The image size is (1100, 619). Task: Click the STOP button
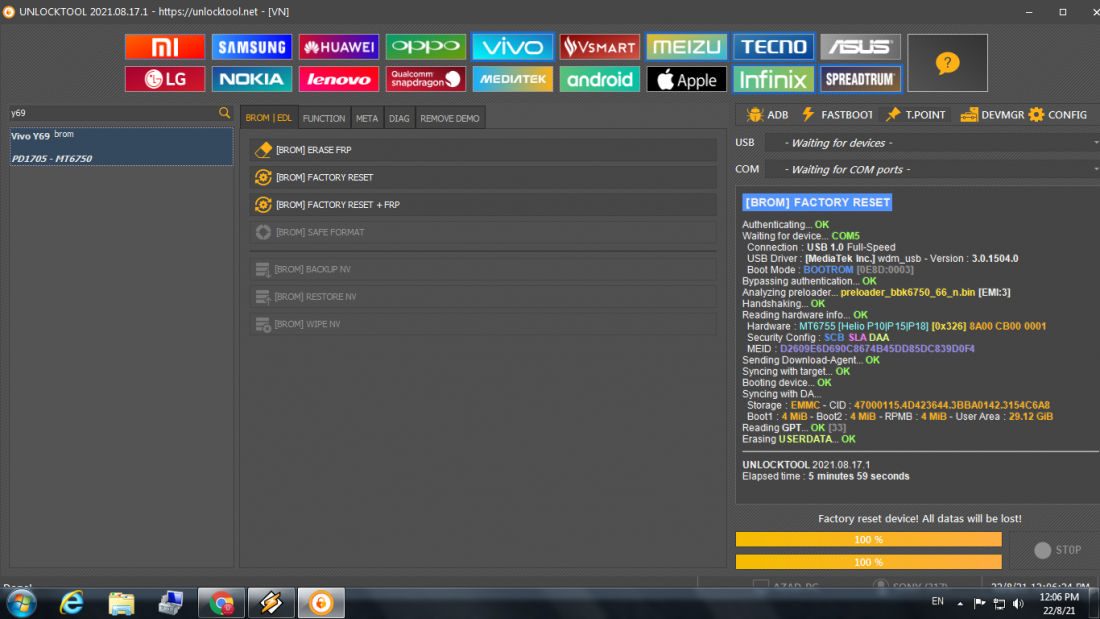click(1058, 550)
